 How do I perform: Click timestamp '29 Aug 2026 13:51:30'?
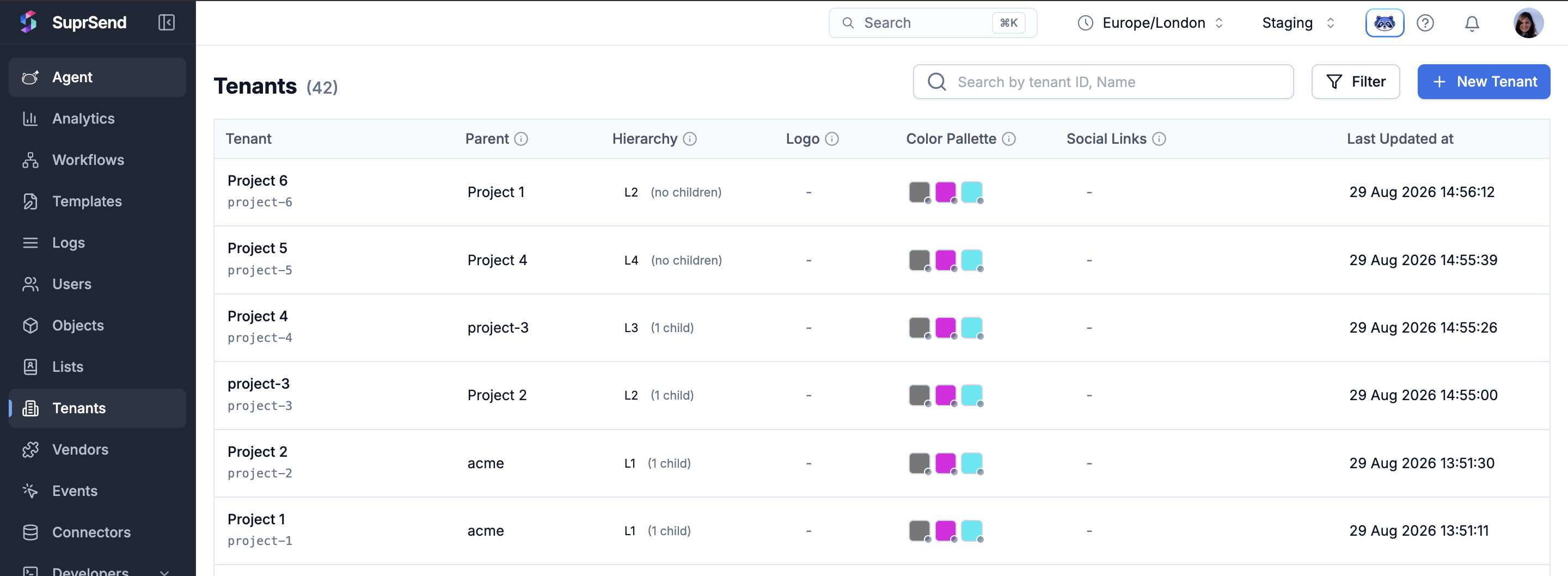pos(1422,463)
